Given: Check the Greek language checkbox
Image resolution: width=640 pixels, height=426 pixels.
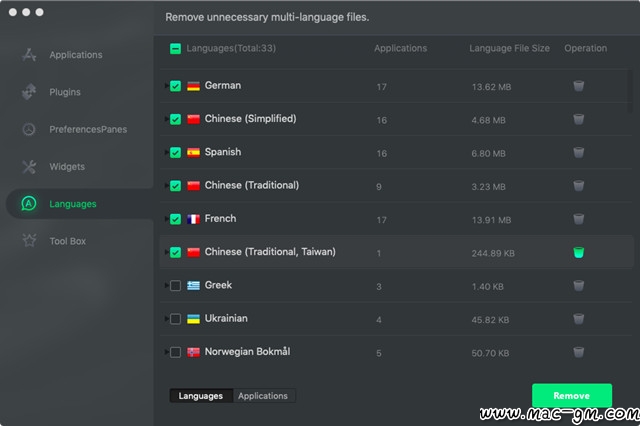Looking at the screenshot, I should point(176,286).
